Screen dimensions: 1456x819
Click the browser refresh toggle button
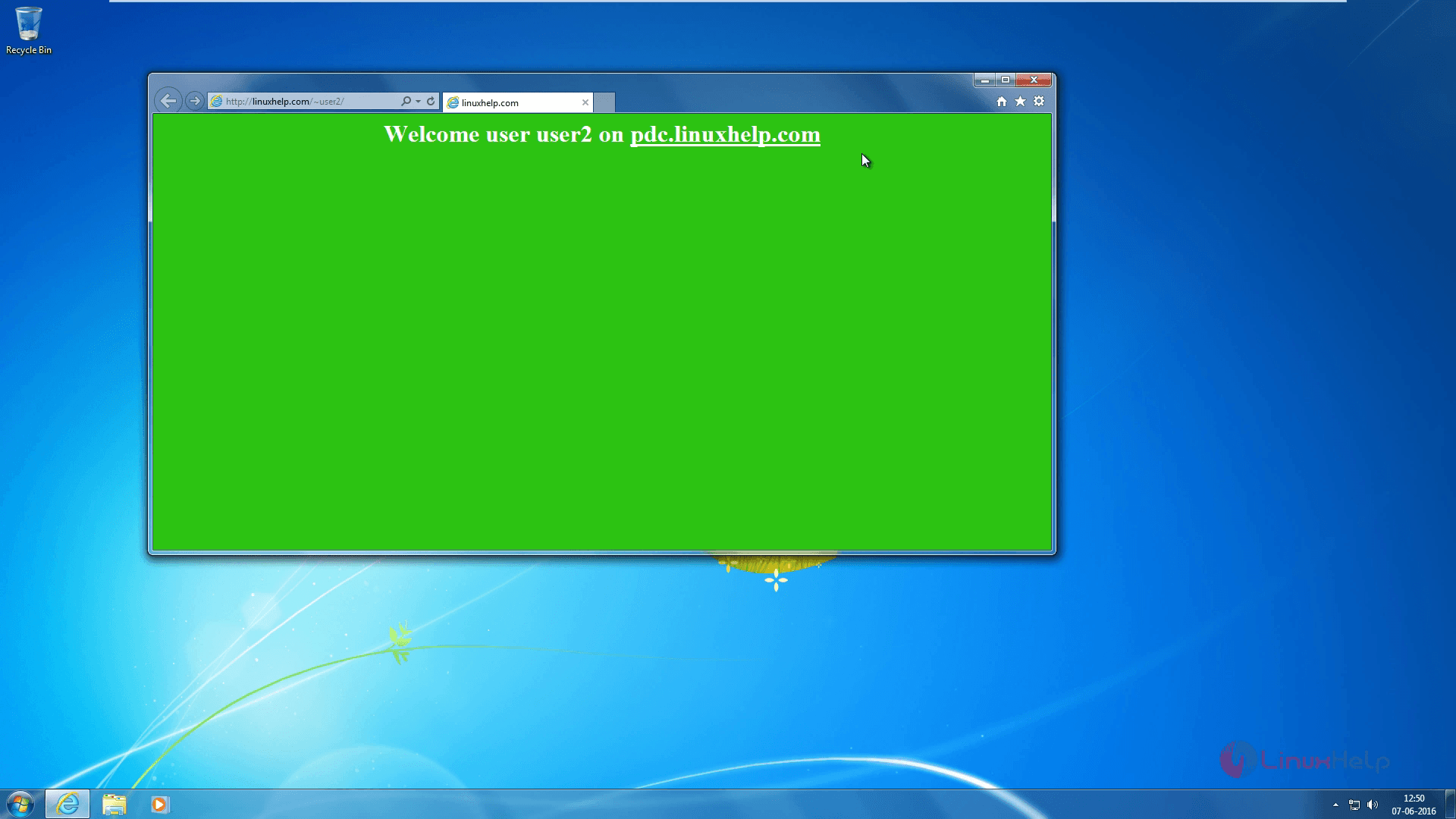431,100
